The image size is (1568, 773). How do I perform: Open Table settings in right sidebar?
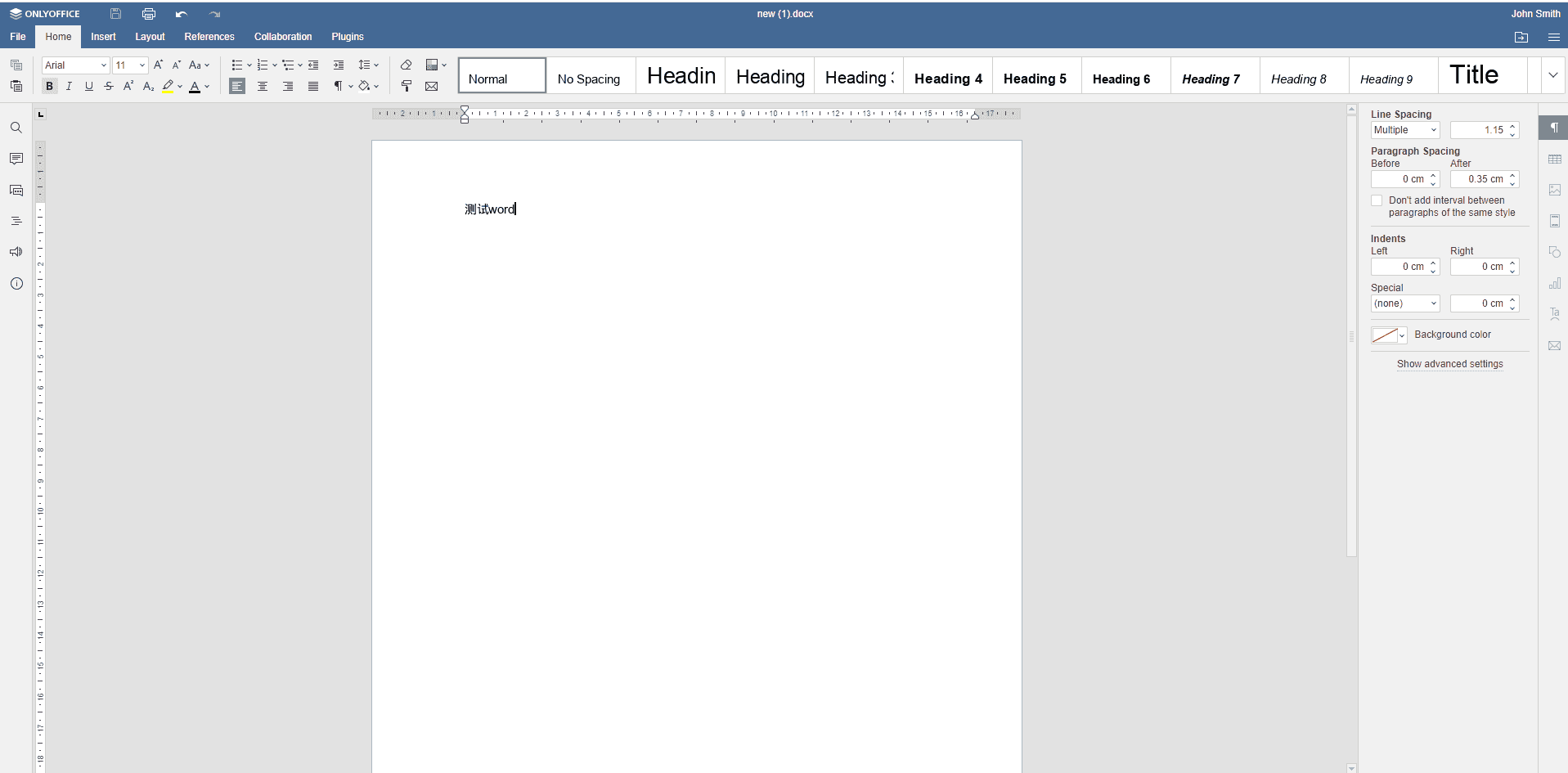[1555, 159]
